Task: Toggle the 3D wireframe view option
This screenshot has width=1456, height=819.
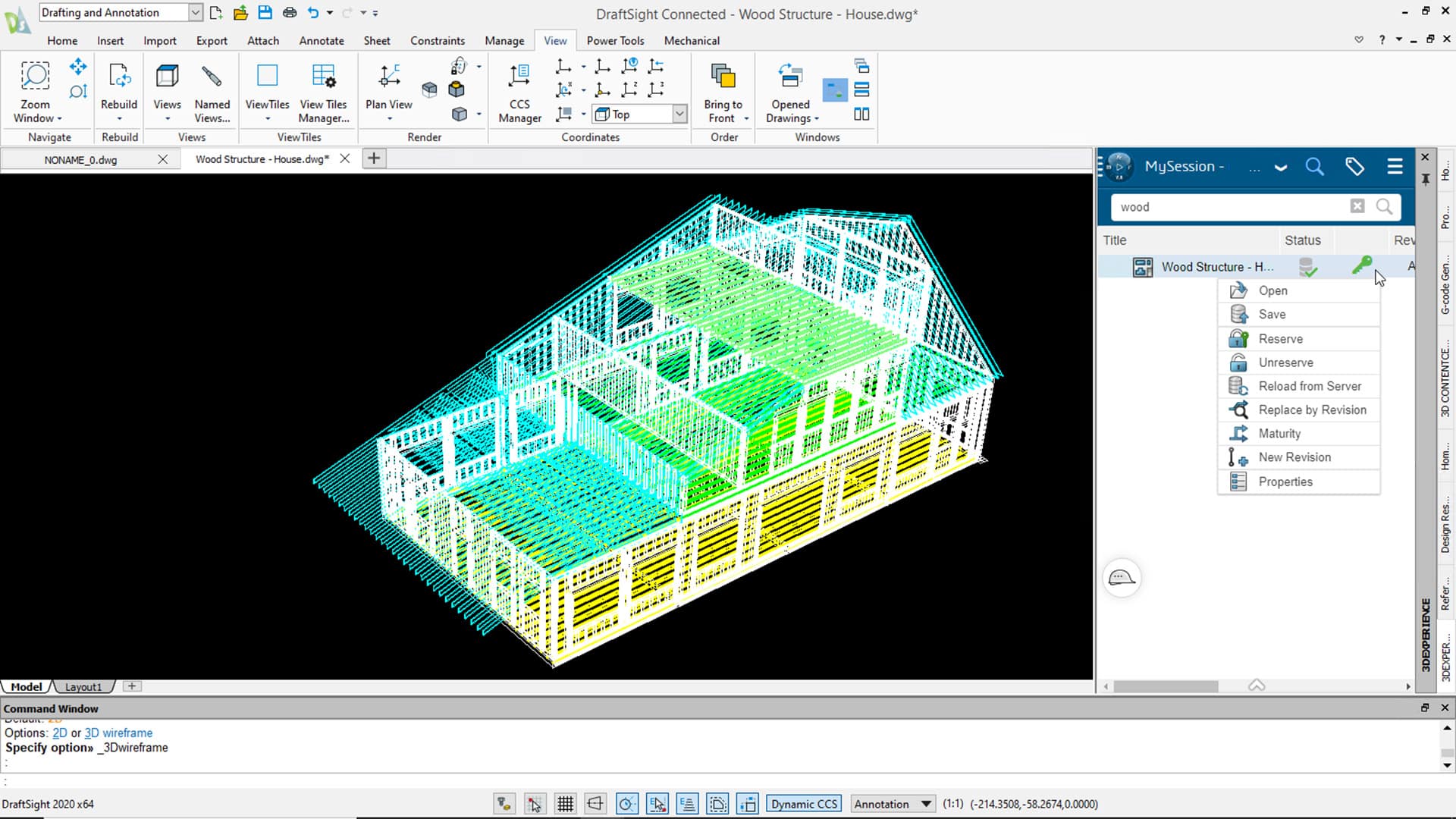Action: 119,733
